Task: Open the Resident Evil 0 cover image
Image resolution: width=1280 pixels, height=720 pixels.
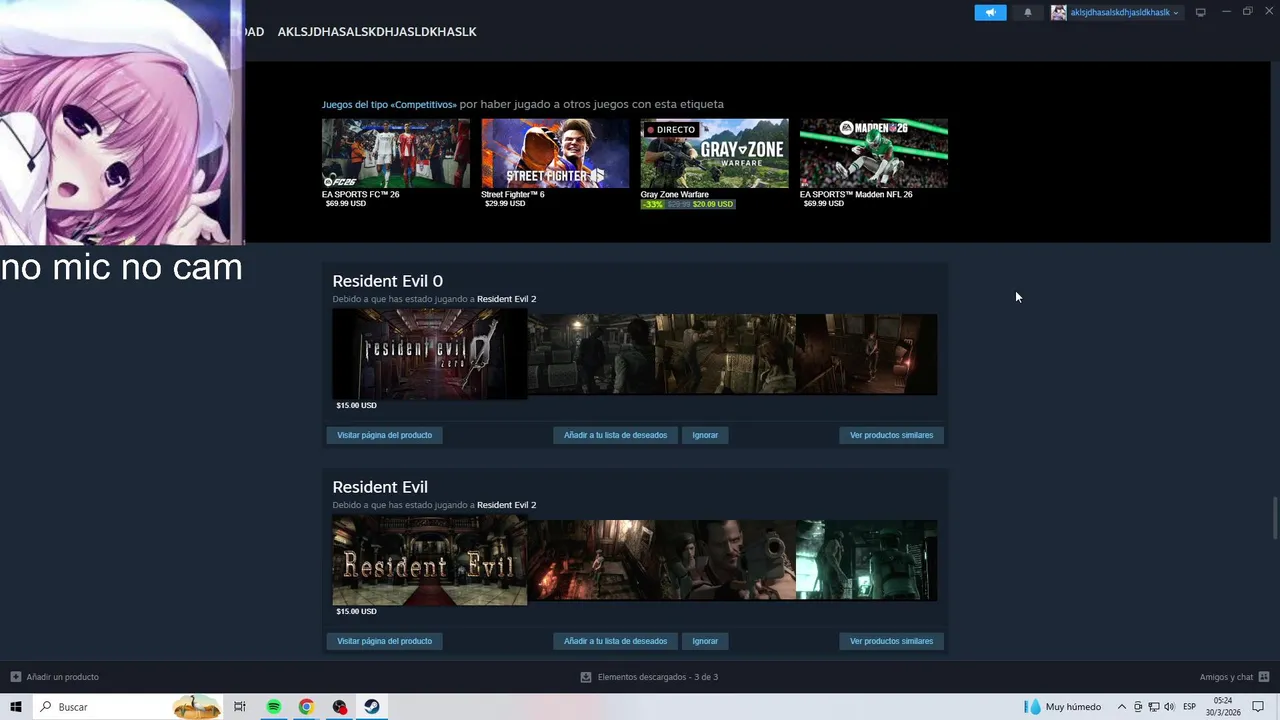Action: 430,354
